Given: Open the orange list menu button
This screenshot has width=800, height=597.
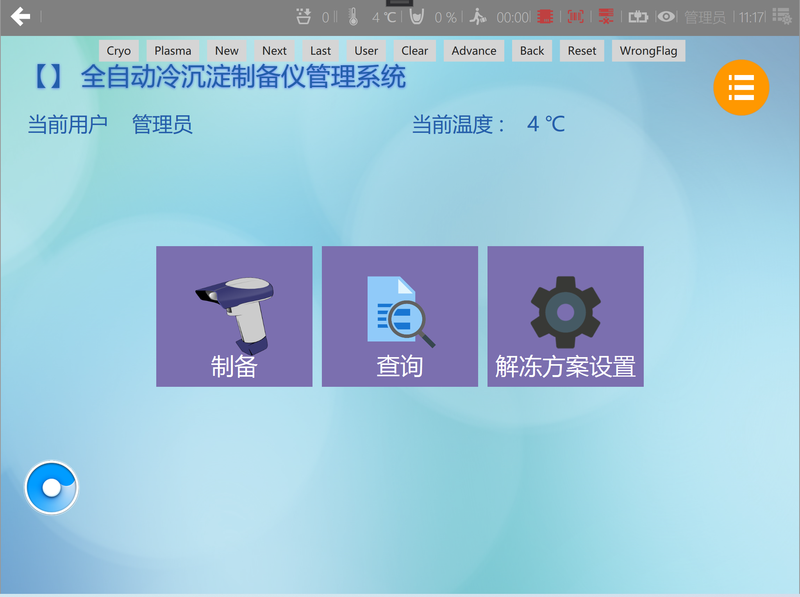Looking at the screenshot, I should coord(741,87).
